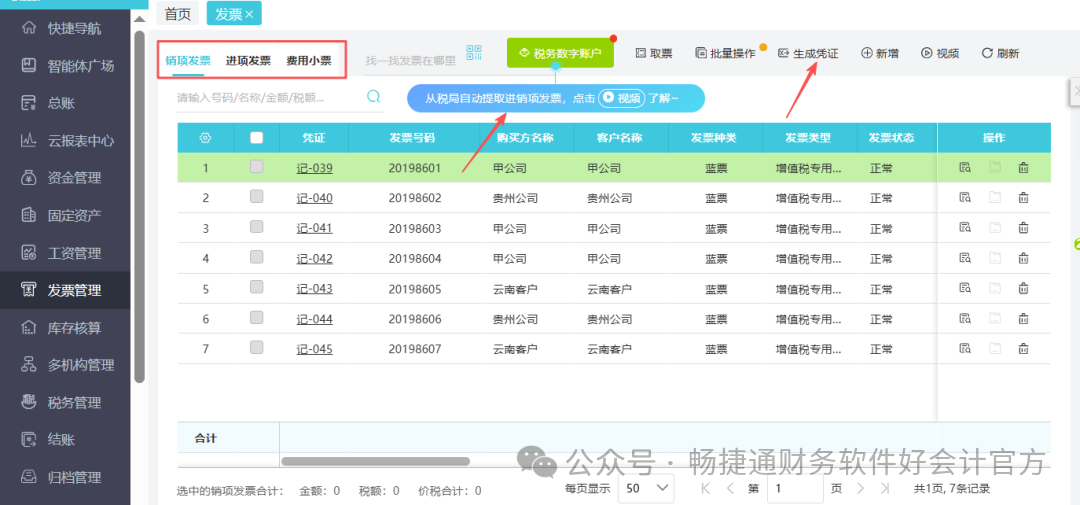Go to the first page
The height and width of the screenshot is (505, 1080).
point(705,488)
